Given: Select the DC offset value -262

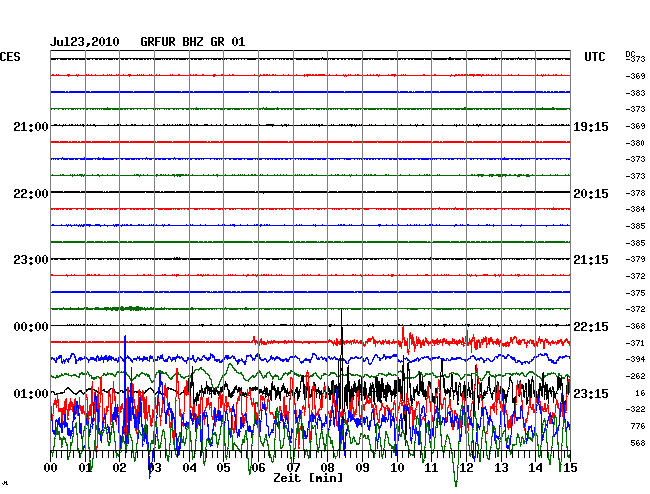Looking at the screenshot, I should click(x=635, y=376).
